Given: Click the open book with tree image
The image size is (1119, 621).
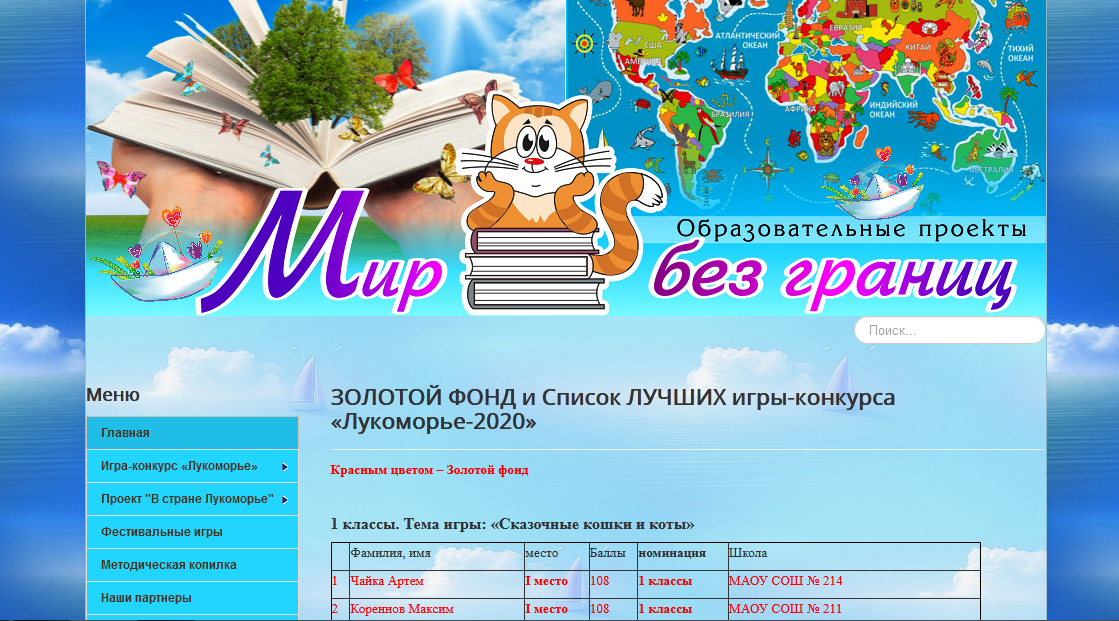Looking at the screenshot, I should coord(300,100).
